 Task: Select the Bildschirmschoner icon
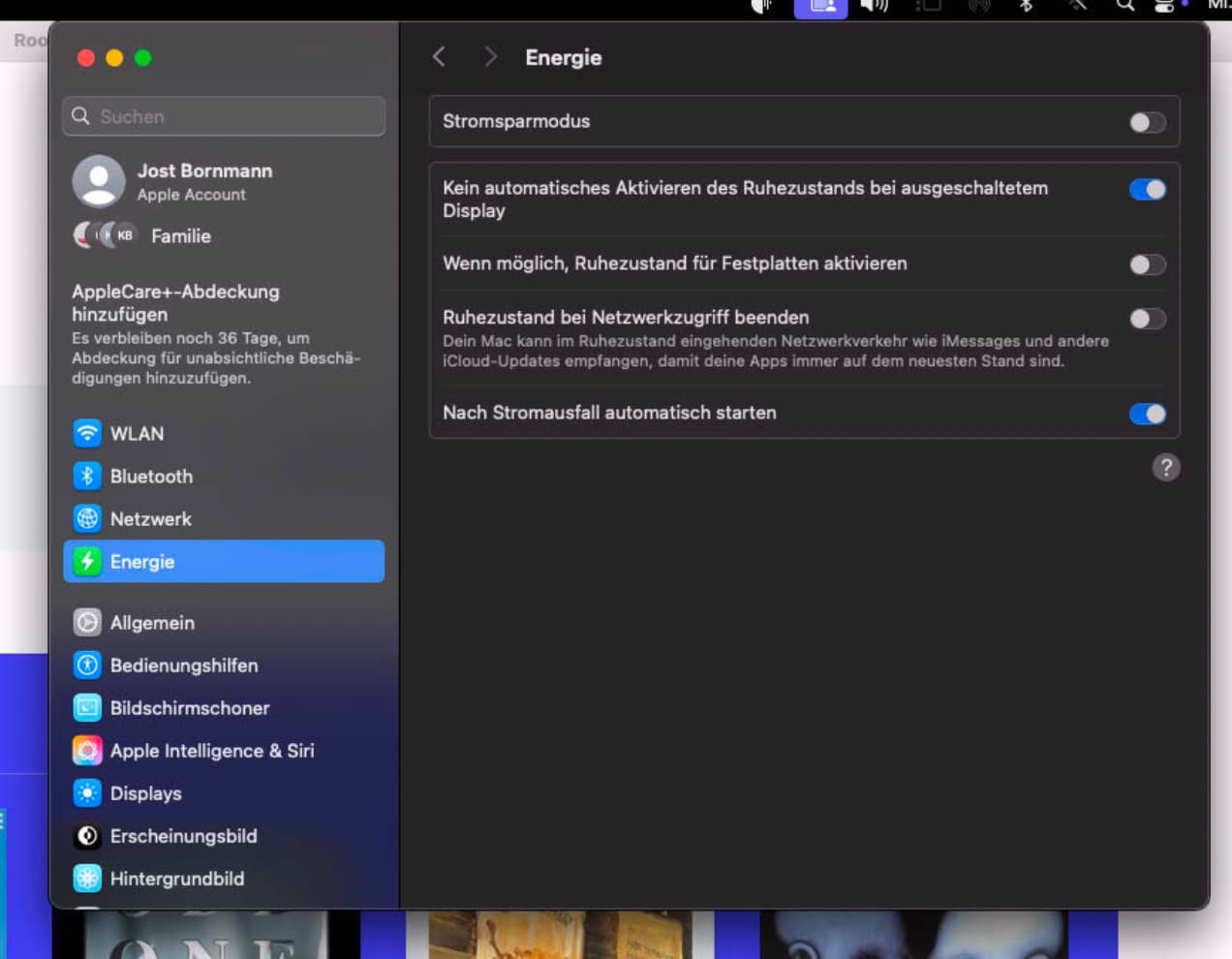pyautogui.click(x=87, y=707)
